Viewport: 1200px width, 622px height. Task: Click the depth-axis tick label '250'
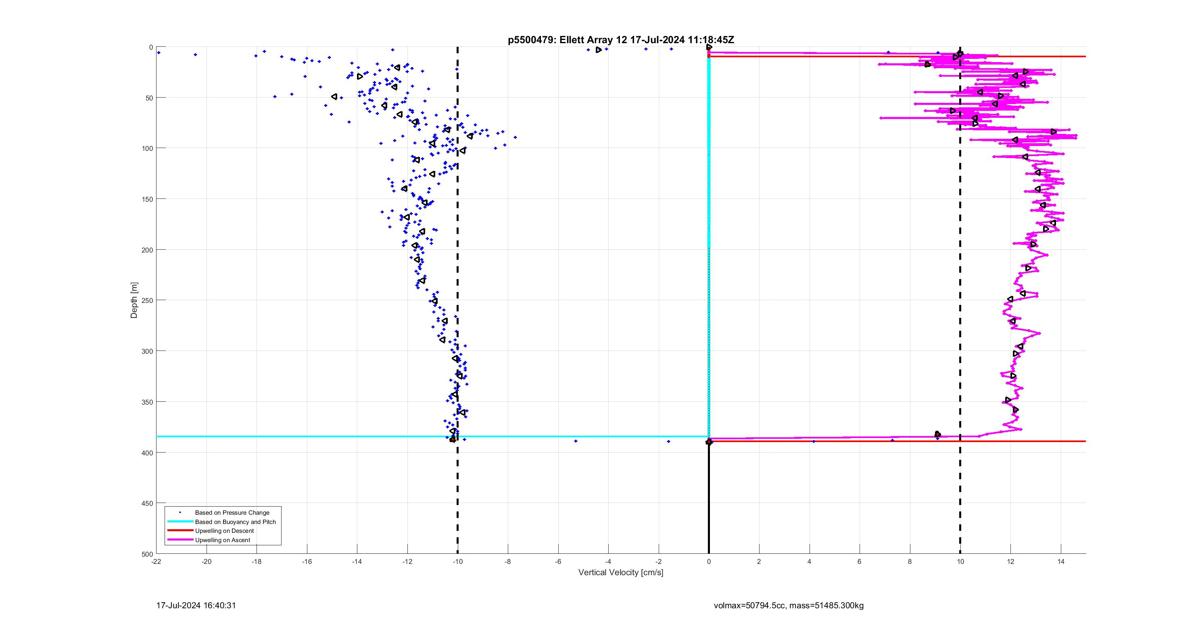146,300
